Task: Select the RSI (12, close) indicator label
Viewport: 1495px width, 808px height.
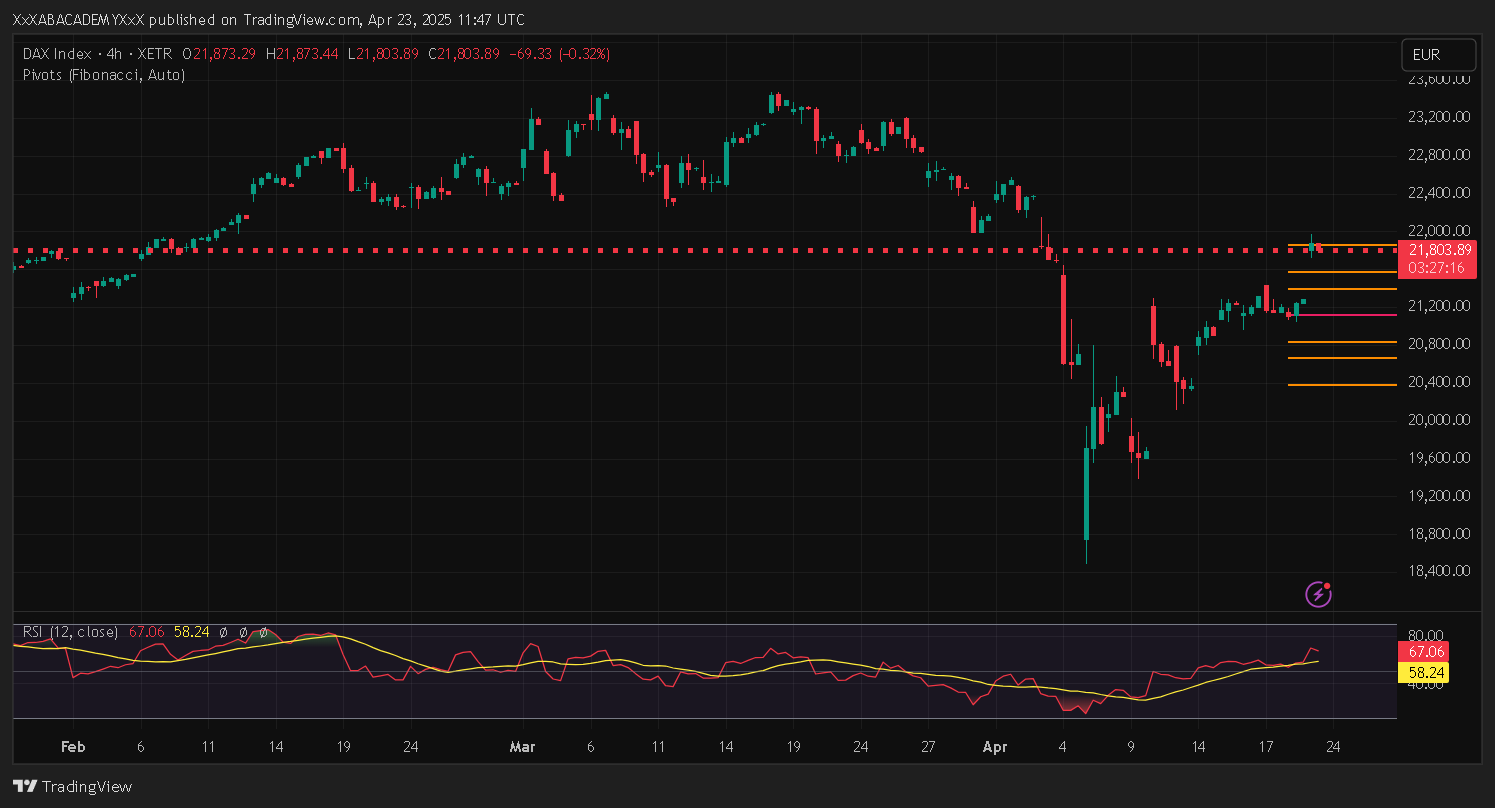Action: point(70,632)
